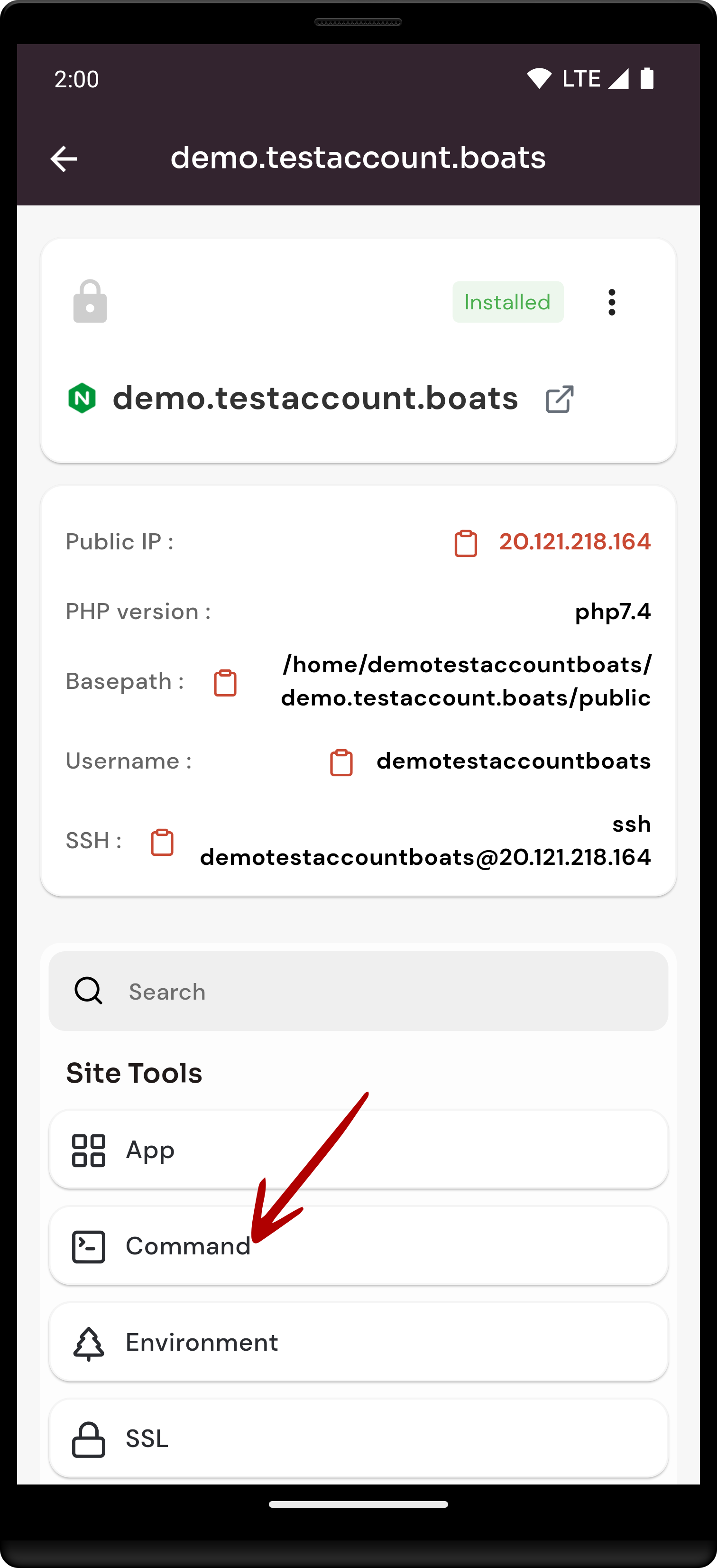Tap the App grid icon
Image resolution: width=717 pixels, height=1568 pixels.
89,1150
